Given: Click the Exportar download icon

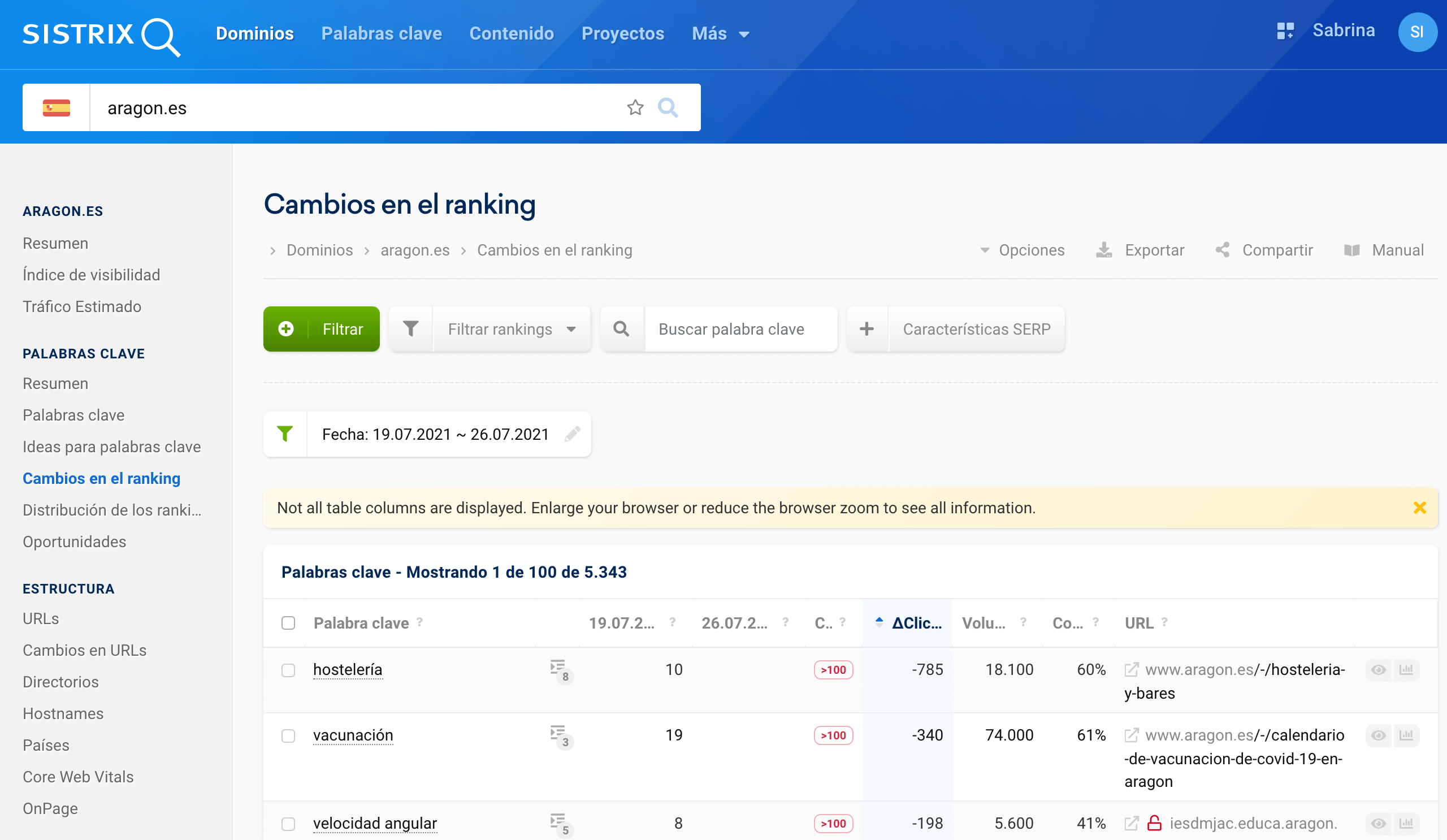Looking at the screenshot, I should click(1104, 250).
